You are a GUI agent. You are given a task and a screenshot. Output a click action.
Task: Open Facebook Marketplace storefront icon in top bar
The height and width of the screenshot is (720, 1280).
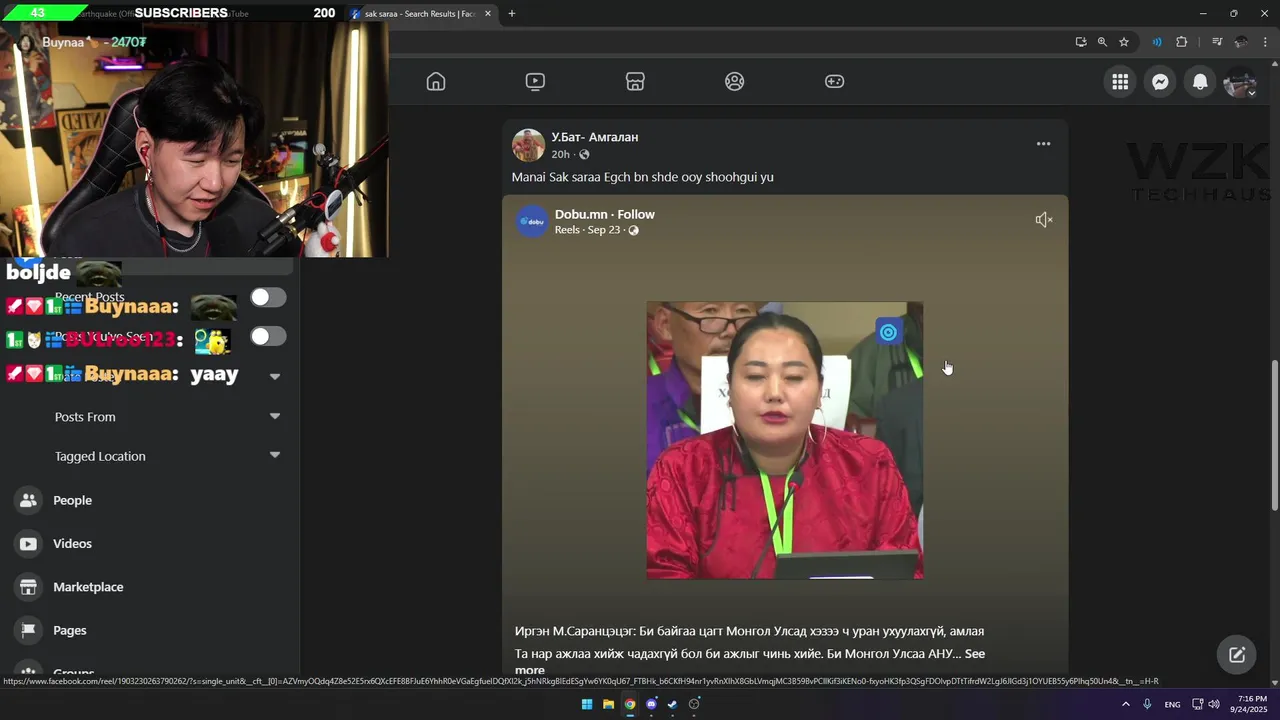click(635, 82)
